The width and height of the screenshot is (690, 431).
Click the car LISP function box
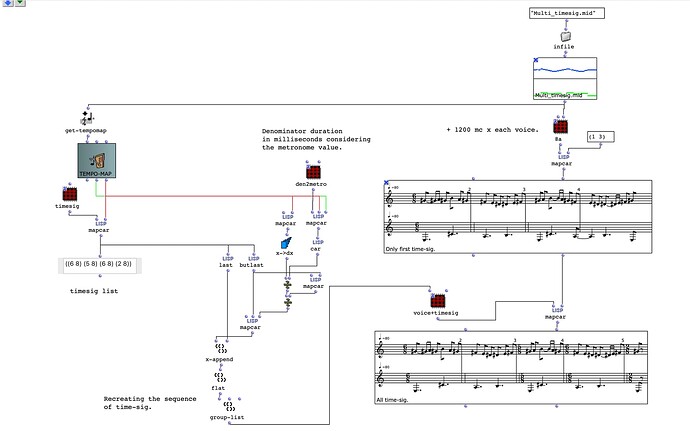click(x=316, y=243)
